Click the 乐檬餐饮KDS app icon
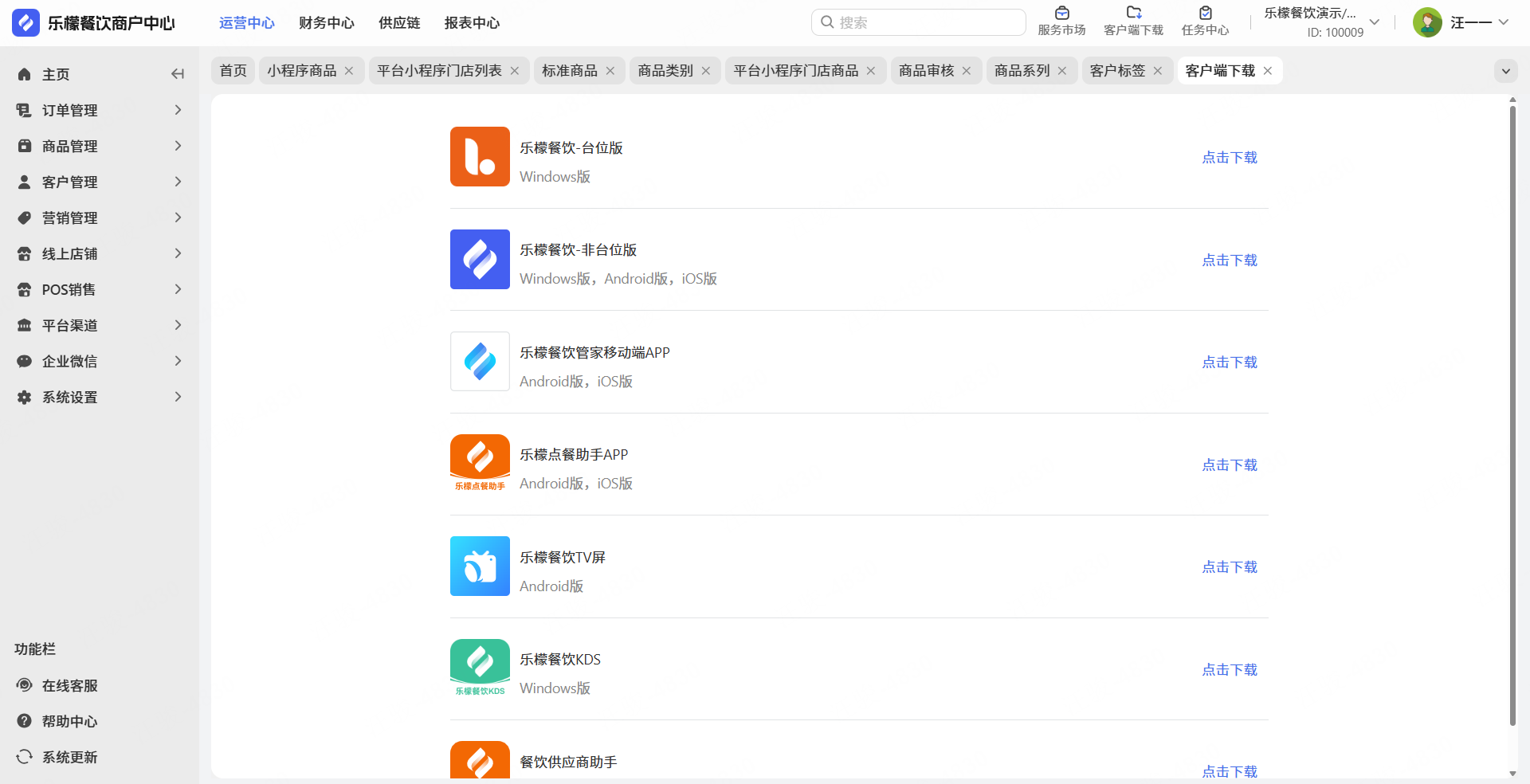 pyautogui.click(x=480, y=668)
